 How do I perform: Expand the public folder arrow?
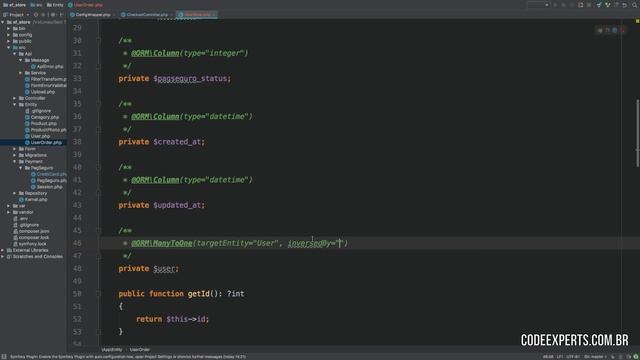point(9,41)
